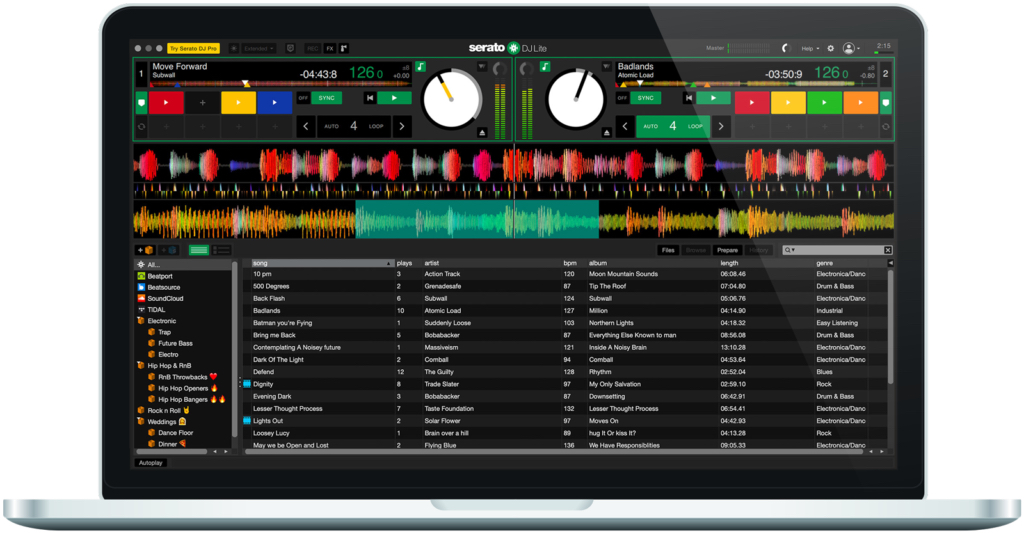The height and width of the screenshot is (533, 1024).
Task: Play deck 2 with the green play button
Action: pos(713,98)
